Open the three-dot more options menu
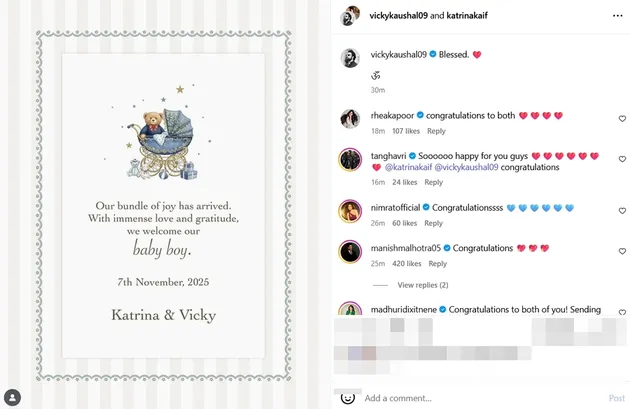The image size is (630, 409). (x=618, y=16)
